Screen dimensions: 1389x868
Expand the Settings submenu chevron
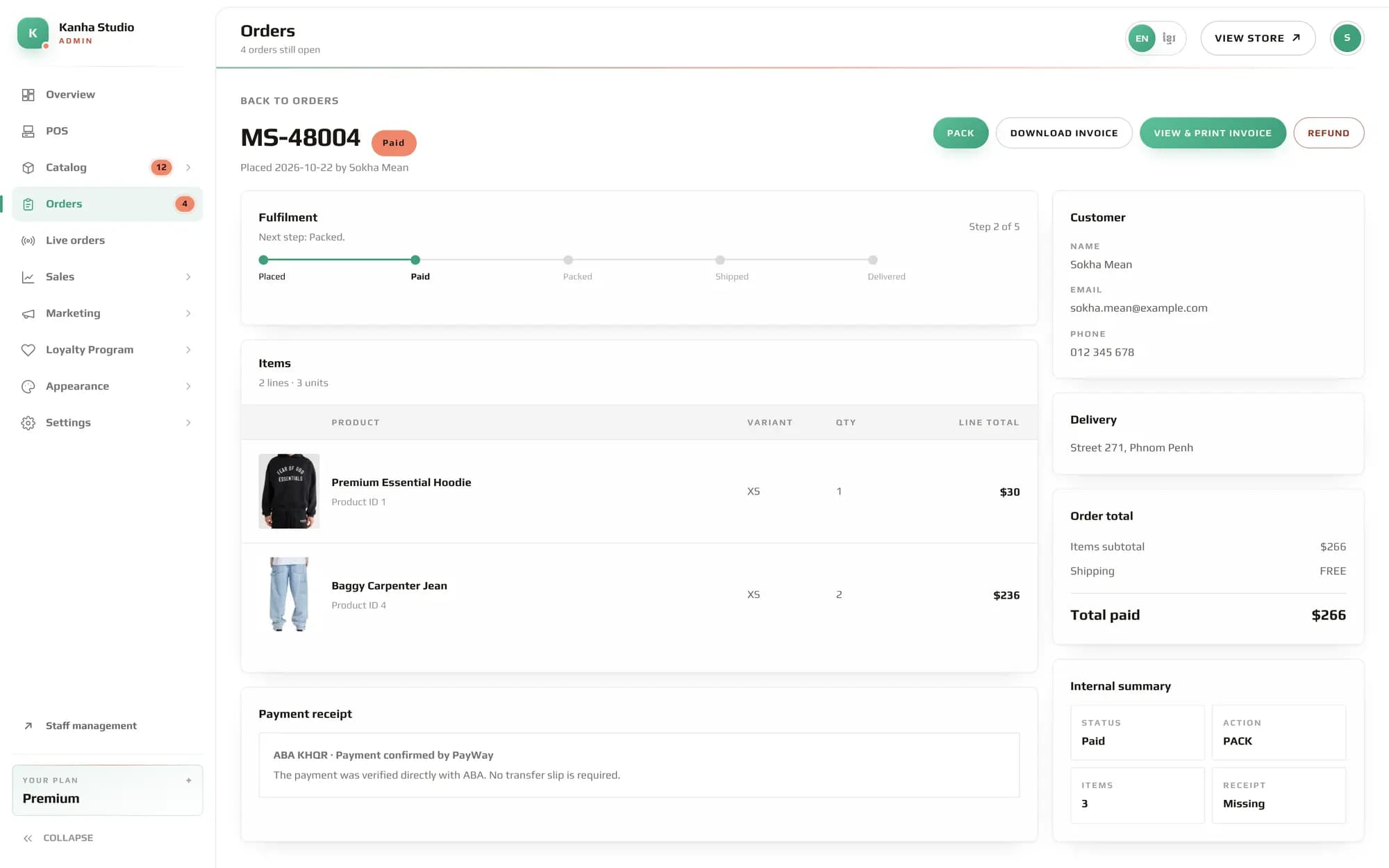(188, 423)
